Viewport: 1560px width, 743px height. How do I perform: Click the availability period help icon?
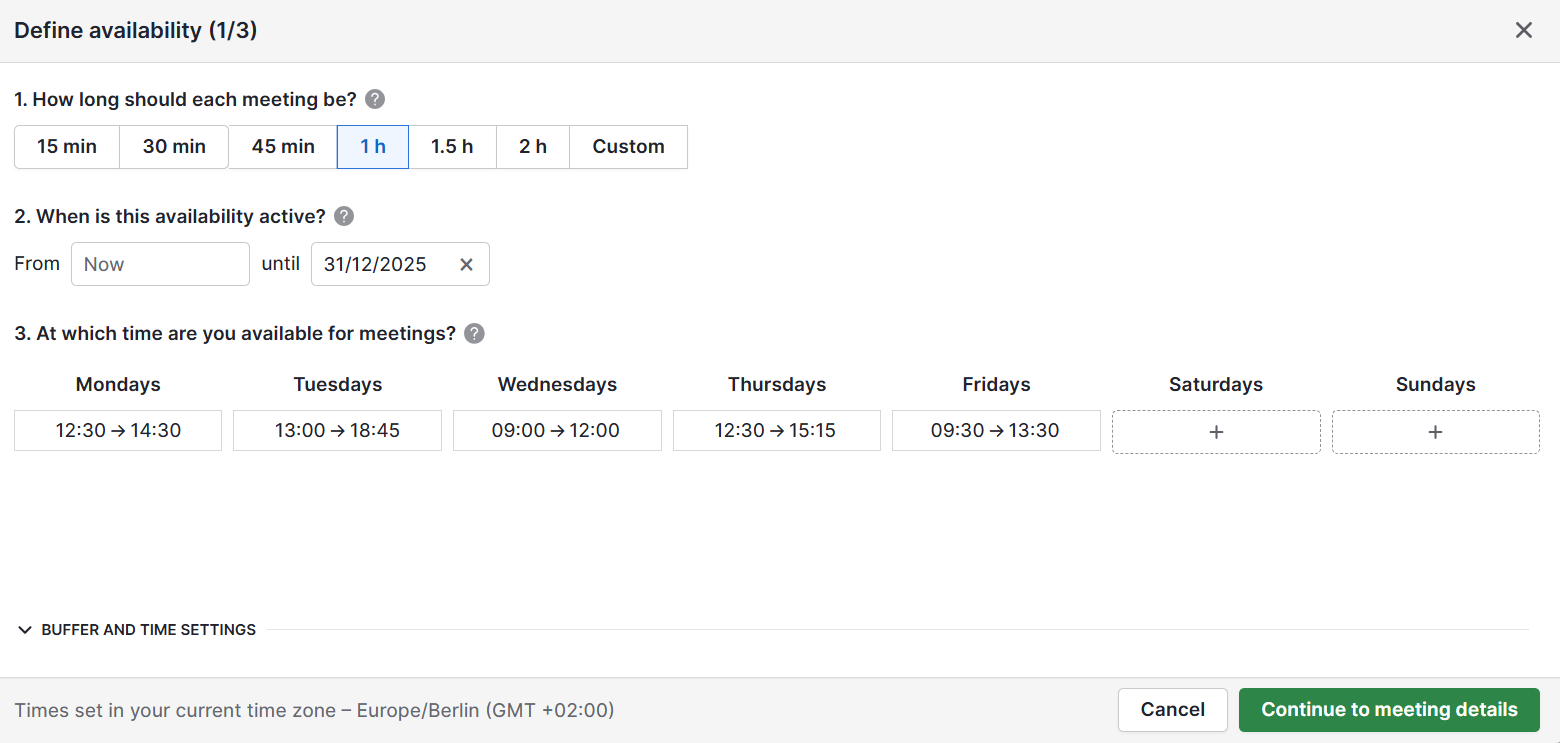point(343,216)
